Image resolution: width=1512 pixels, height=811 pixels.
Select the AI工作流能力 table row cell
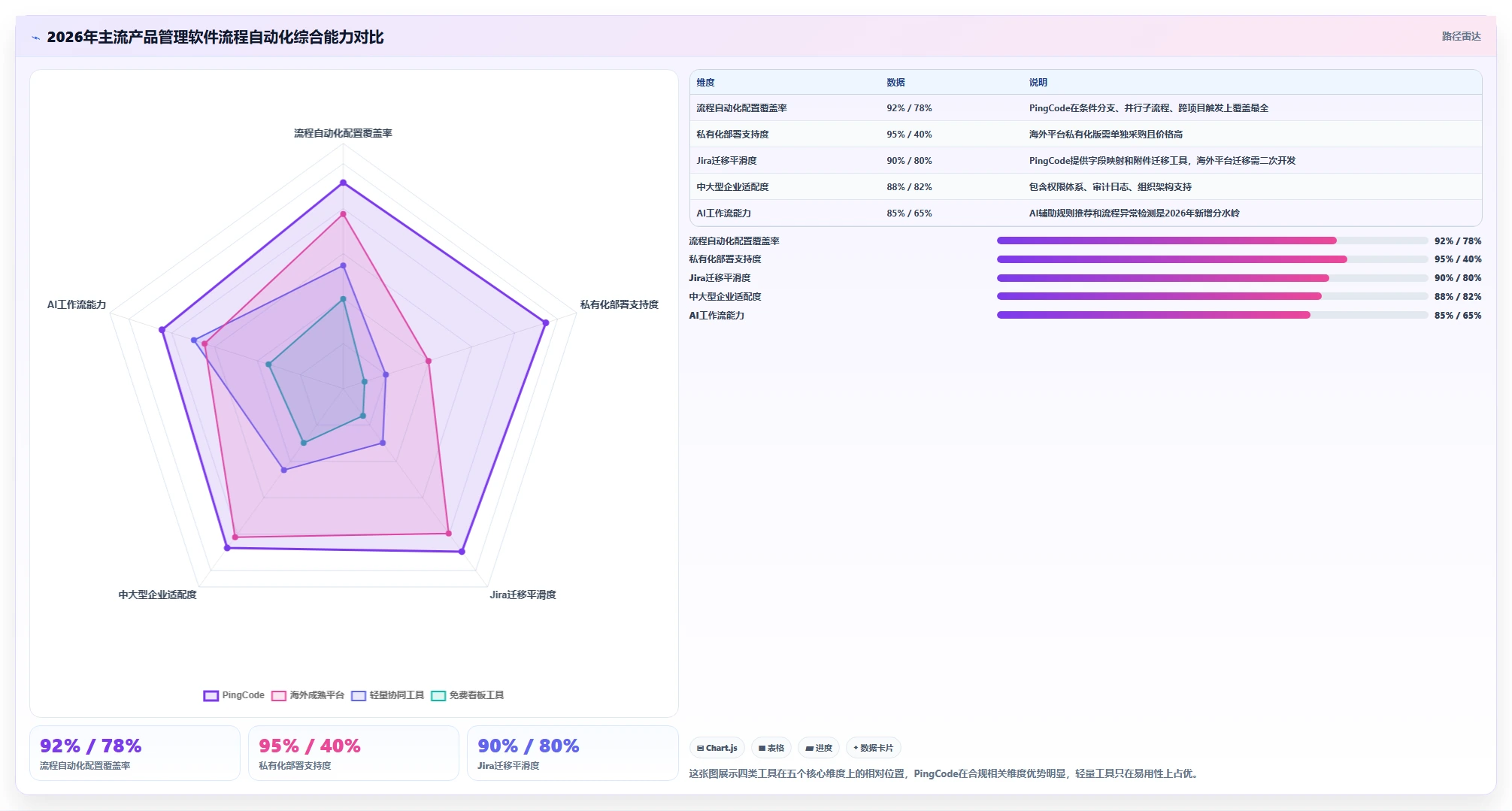[723, 213]
